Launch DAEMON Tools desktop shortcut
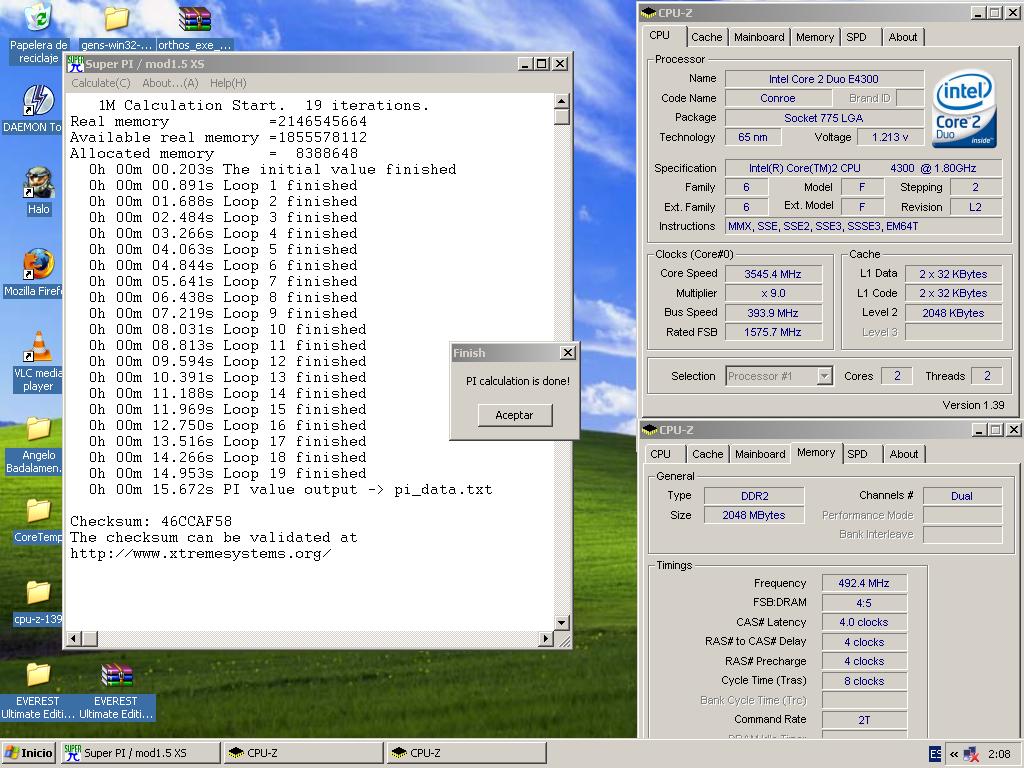1024x768 pixels. click(x=38, y=100)
